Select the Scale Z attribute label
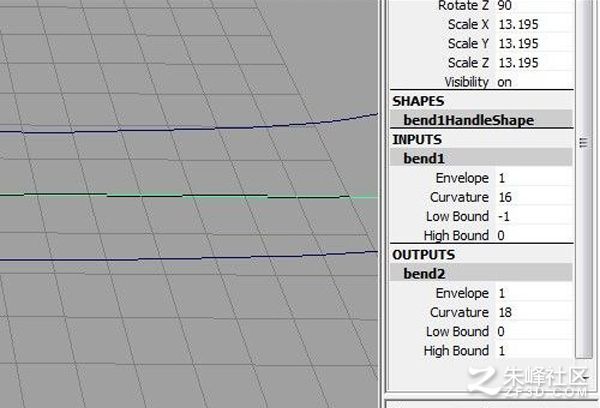This screenshot has width=600, height=408. 468,63
